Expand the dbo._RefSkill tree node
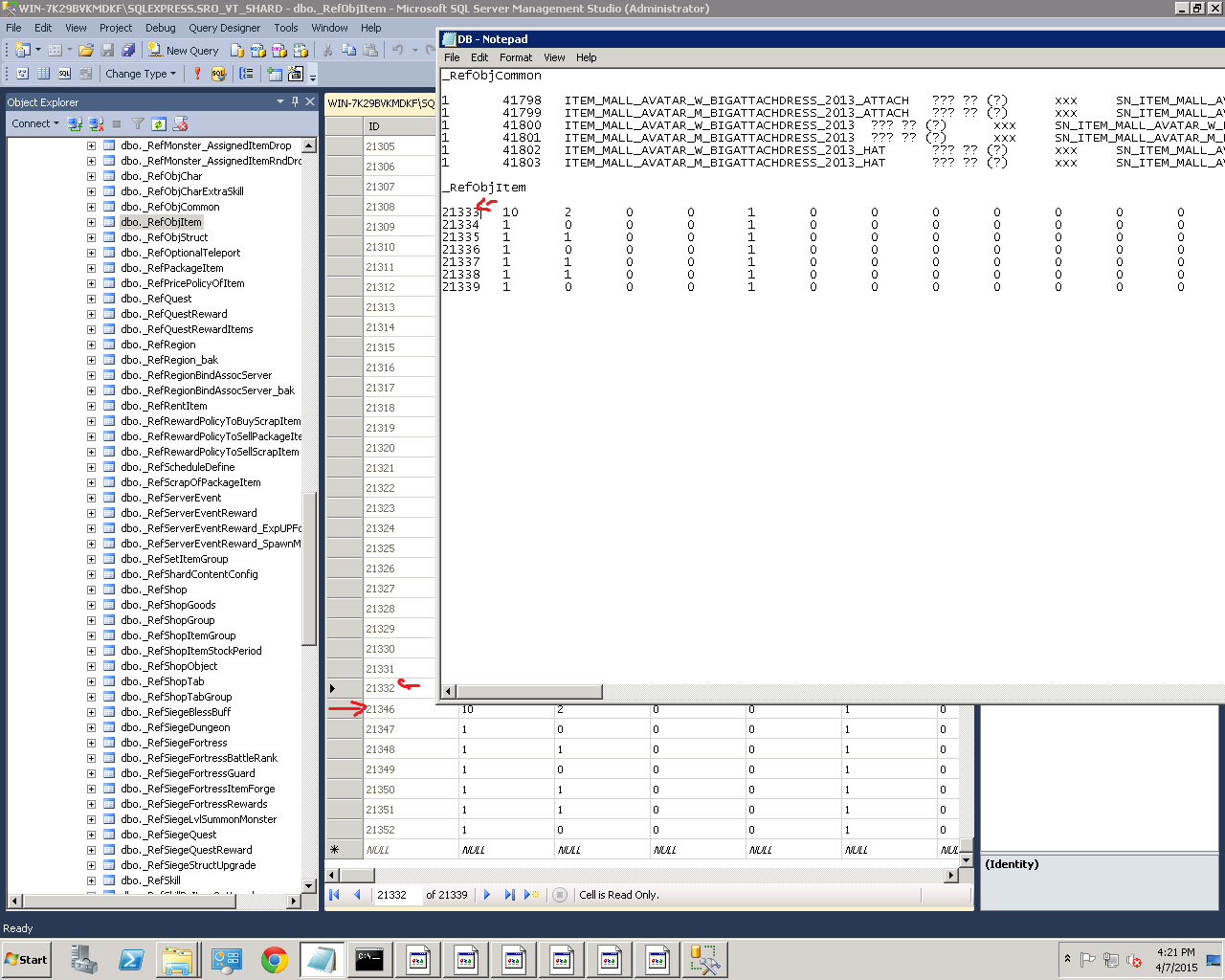The image size is (1225, 980). 91,880
